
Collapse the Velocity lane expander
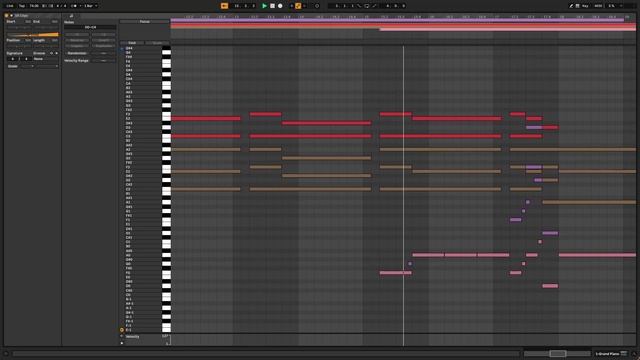(122, 336)
